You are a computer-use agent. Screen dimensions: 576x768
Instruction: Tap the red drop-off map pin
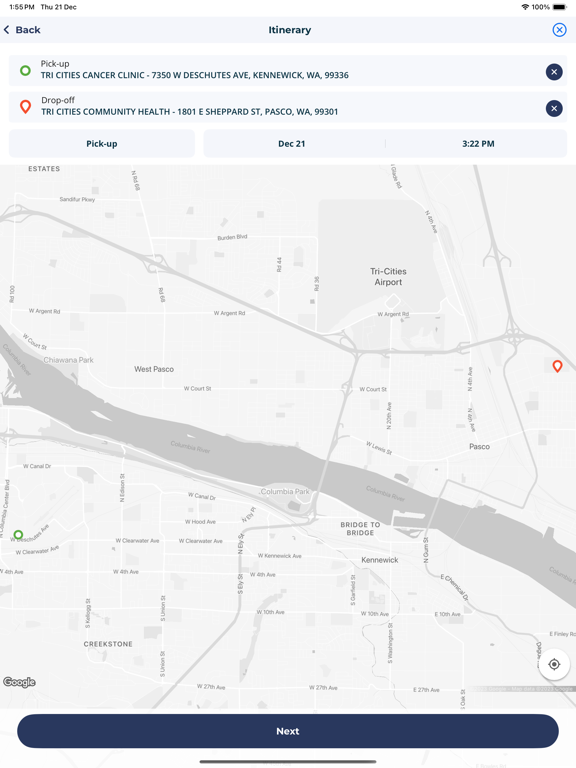(557, 366)
